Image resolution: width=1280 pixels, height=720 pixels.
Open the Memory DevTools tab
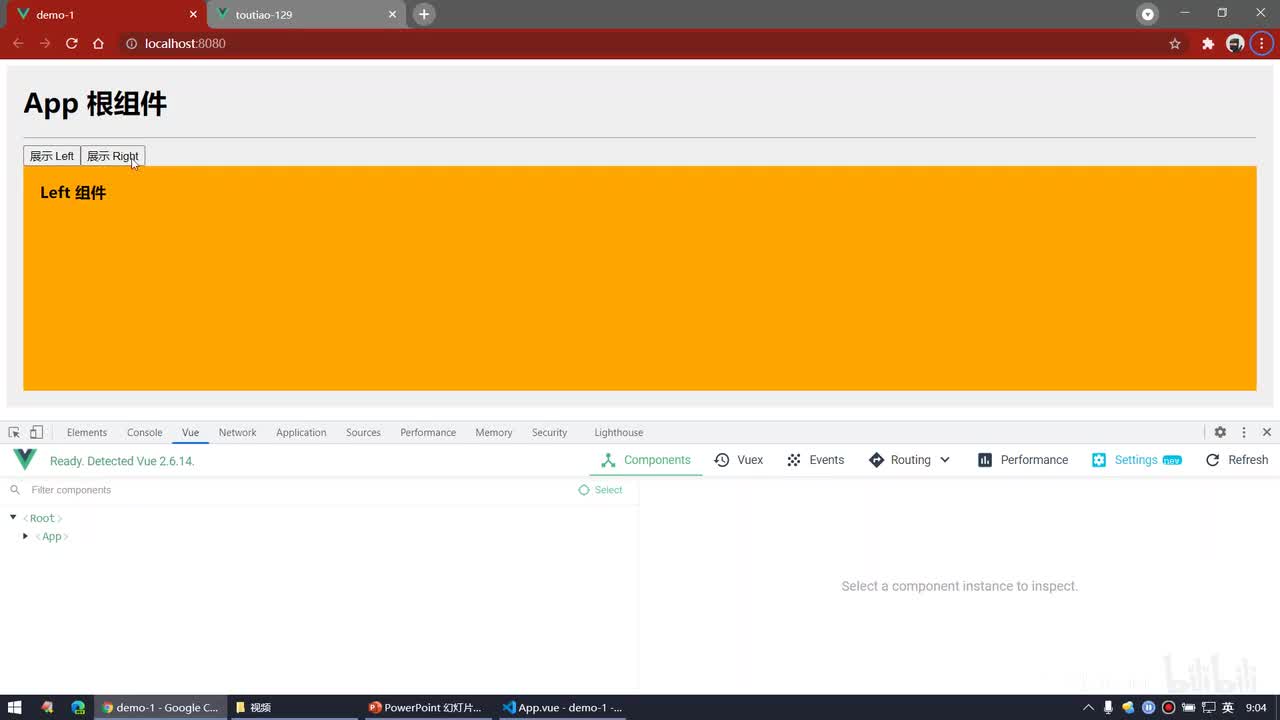click(494, 432)
